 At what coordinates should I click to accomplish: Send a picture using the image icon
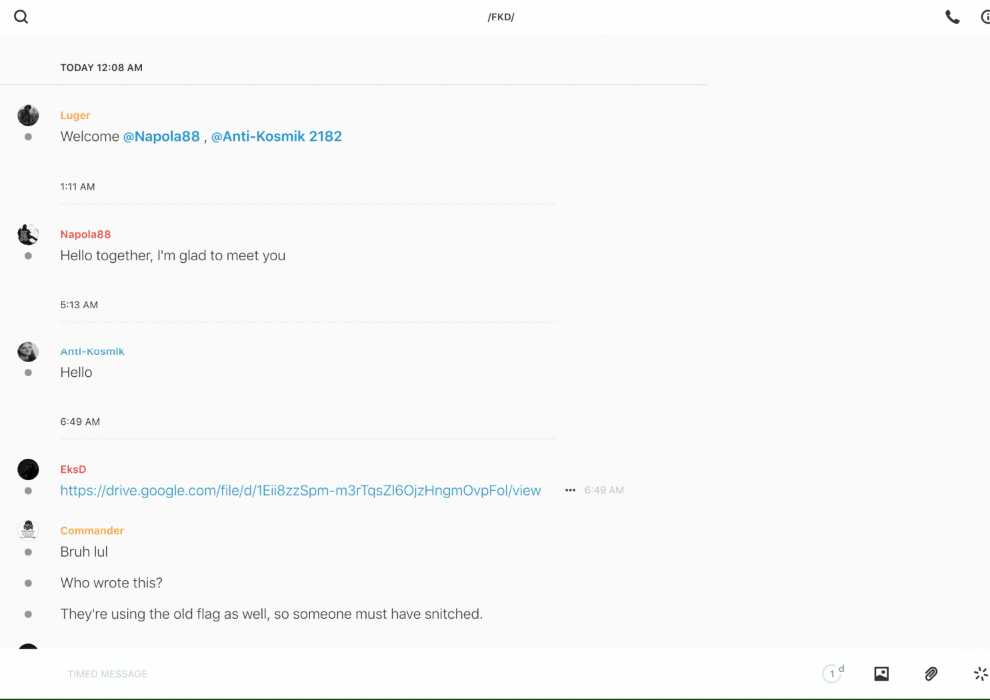pyautogui.click(x=881, y=674)
